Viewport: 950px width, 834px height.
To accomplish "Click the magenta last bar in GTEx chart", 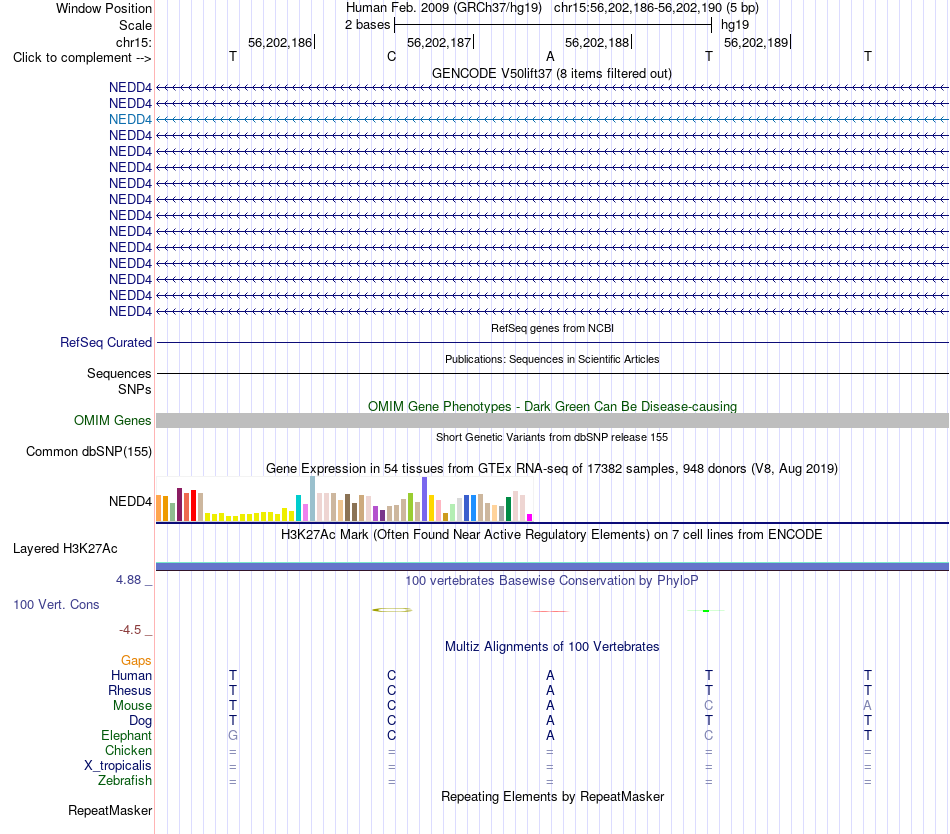I will [530, 517].
